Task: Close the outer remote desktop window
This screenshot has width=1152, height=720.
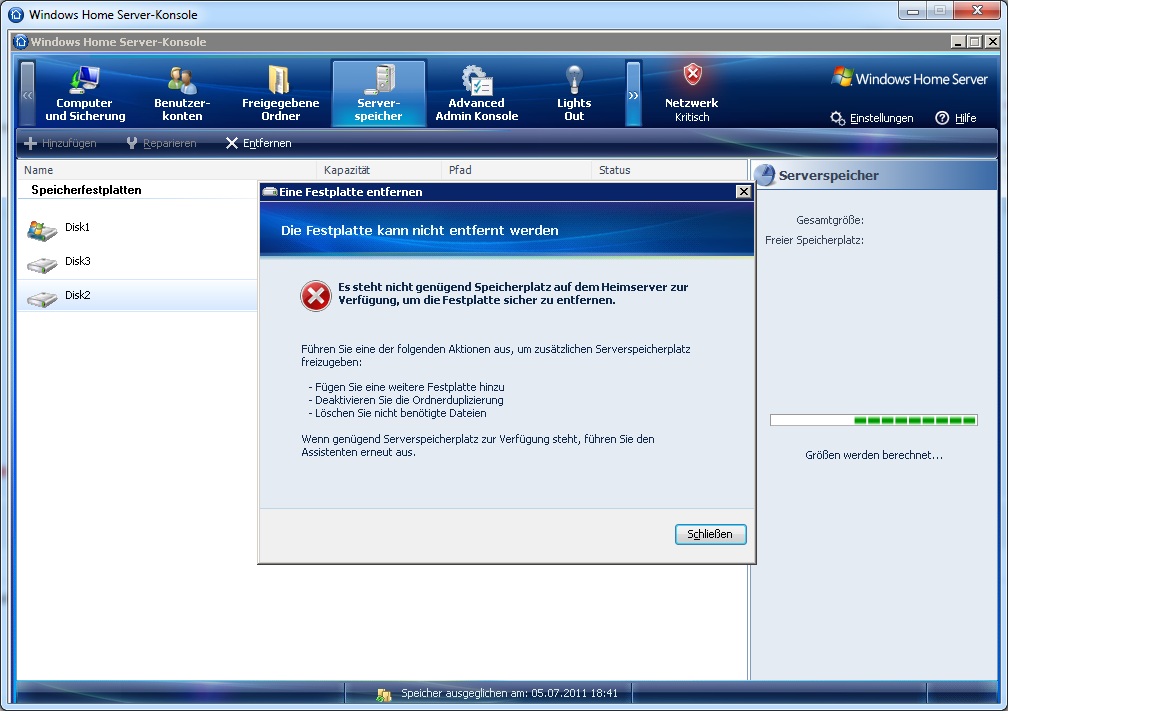Action: point(977,10)
